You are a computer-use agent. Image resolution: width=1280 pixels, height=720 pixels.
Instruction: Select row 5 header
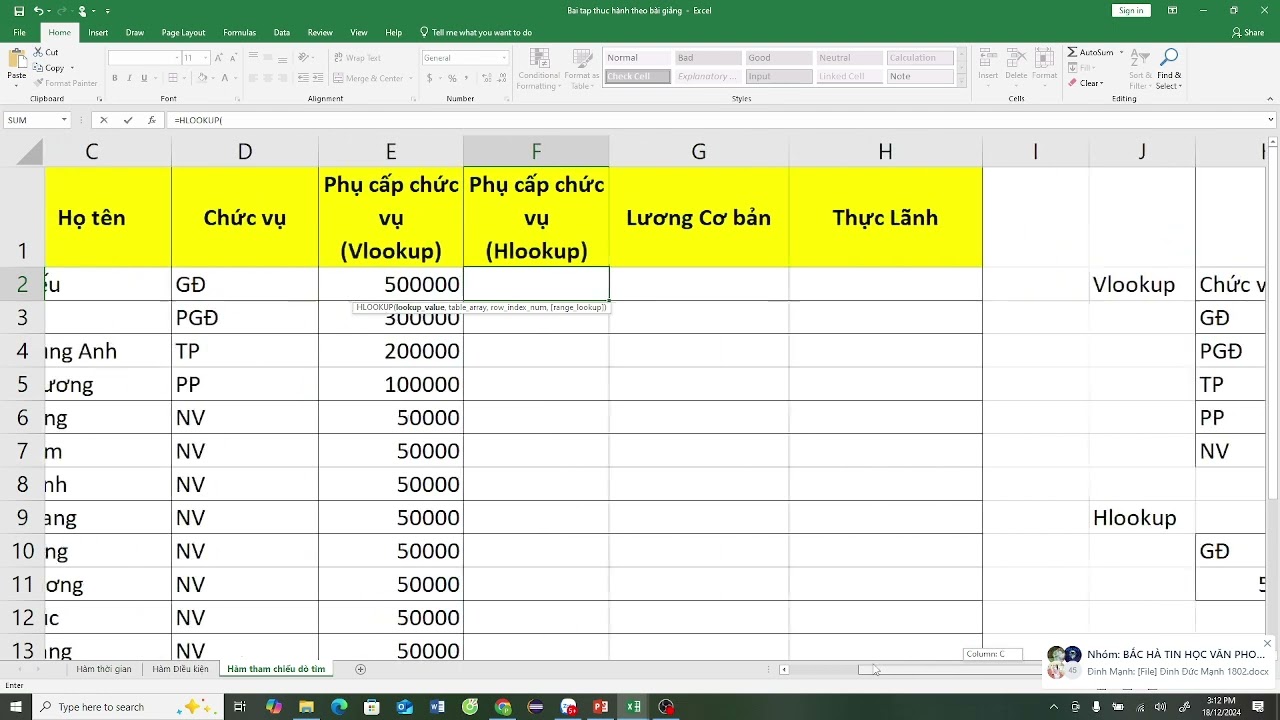tap(22, 384)
